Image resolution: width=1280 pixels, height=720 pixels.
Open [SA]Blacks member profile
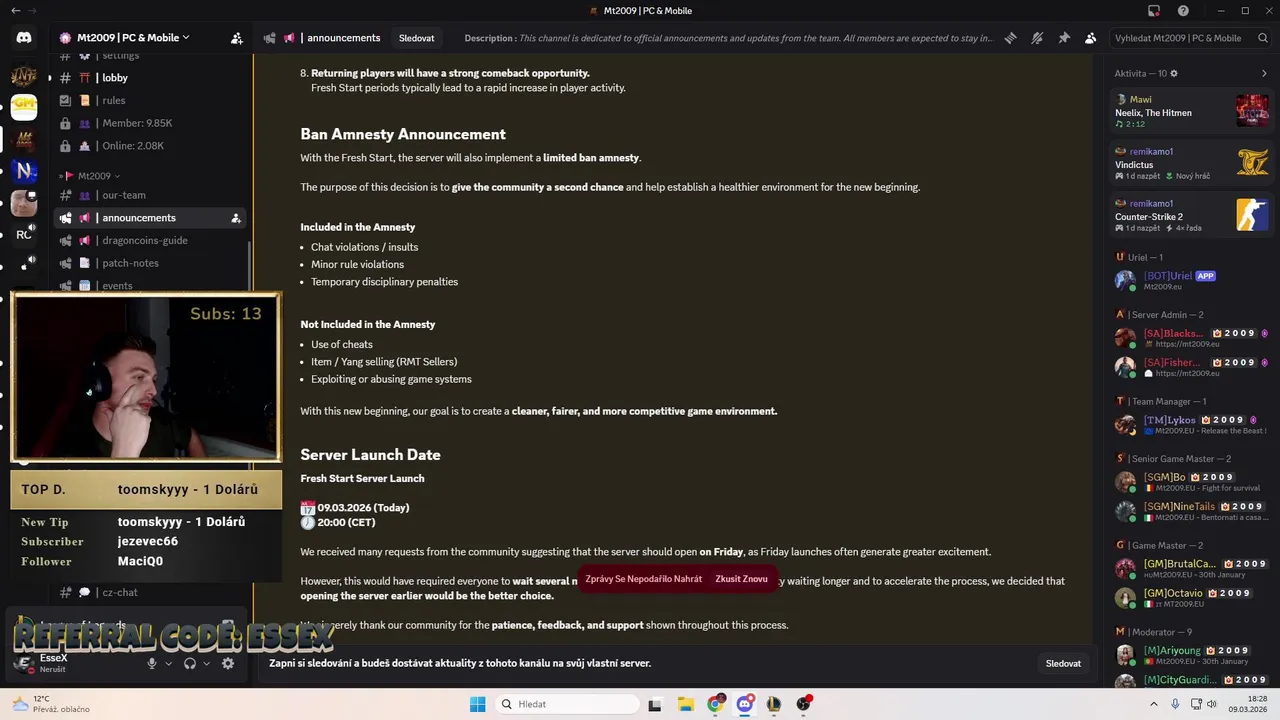pos(1190,338)
